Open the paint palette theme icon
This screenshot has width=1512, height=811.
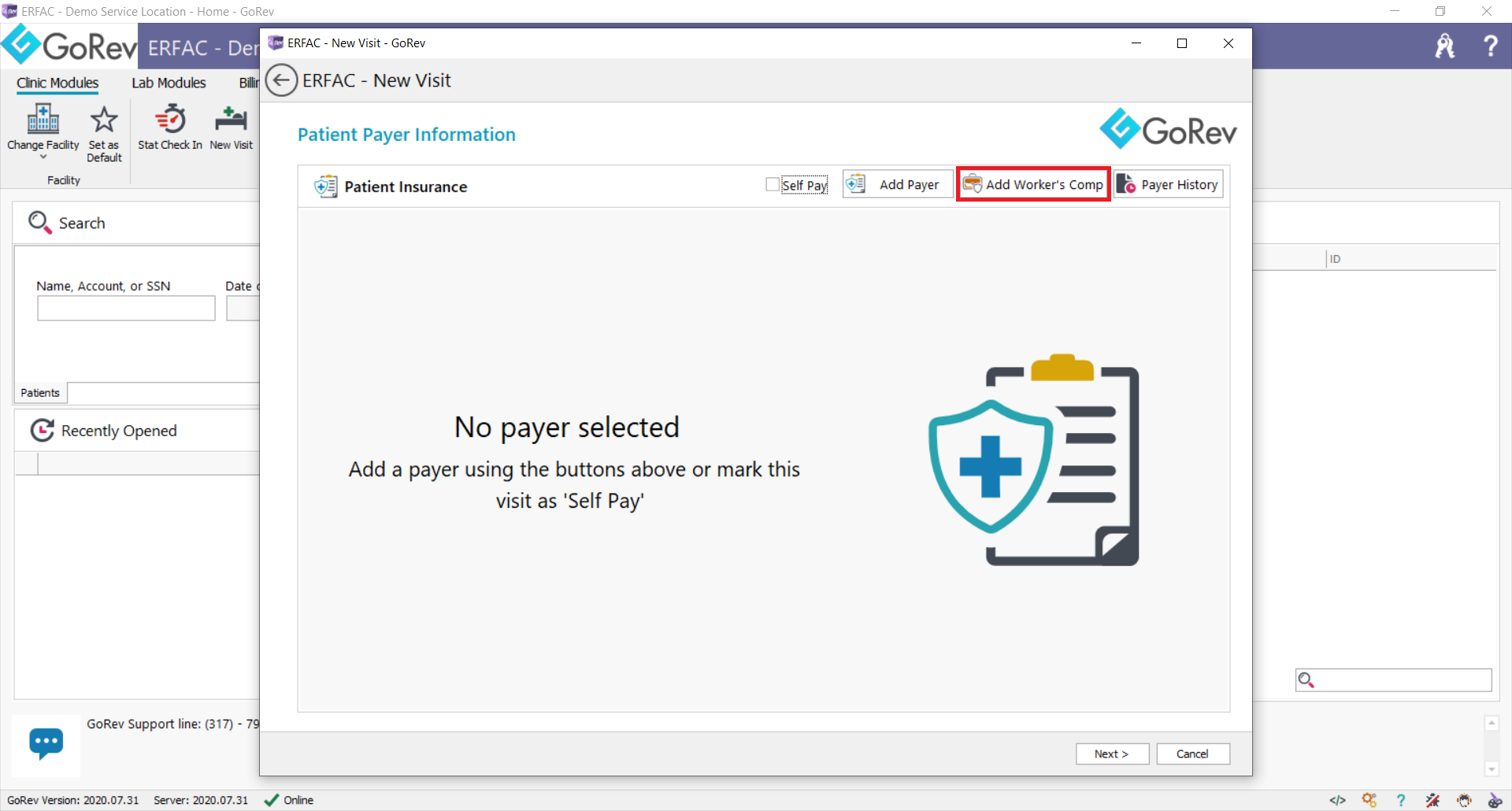click(x=1495, y=800)
